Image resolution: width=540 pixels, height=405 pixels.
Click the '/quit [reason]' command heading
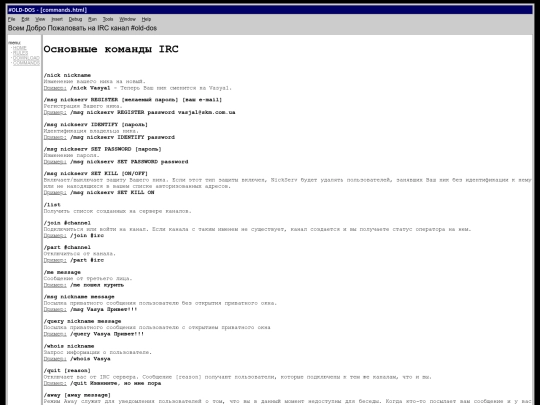[x=67, y=371]
